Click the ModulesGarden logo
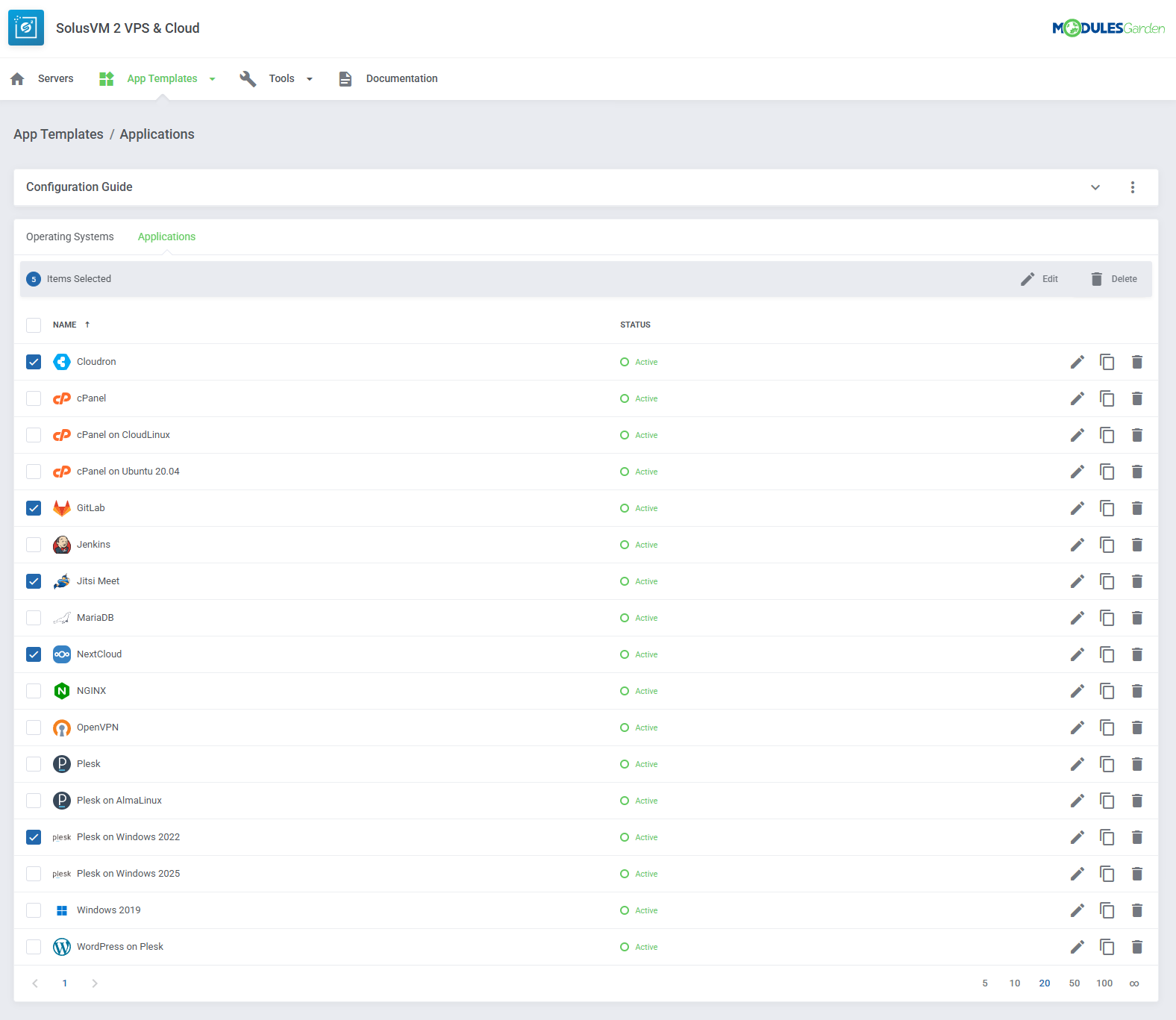 [x=1108, y=28]
